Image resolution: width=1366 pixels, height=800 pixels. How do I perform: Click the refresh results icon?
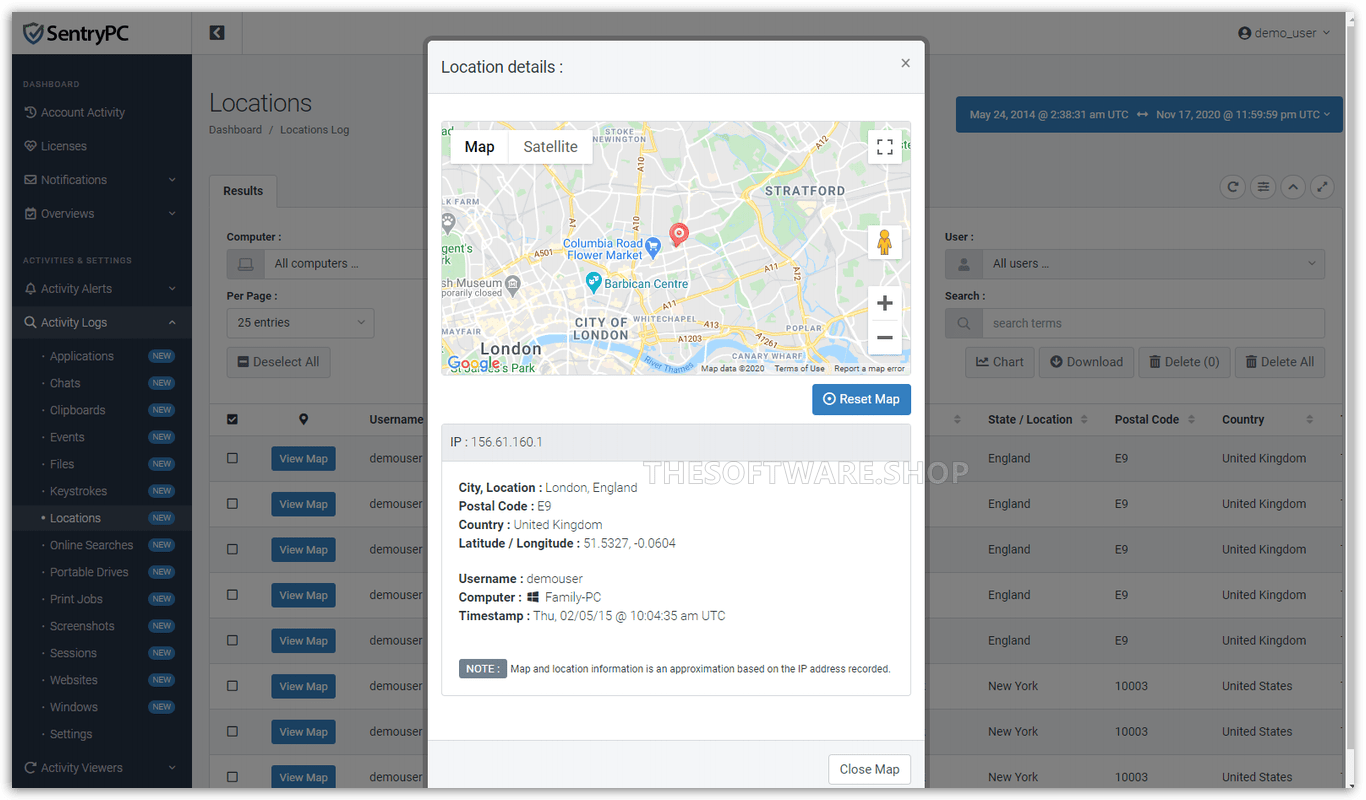(1233, 187)
